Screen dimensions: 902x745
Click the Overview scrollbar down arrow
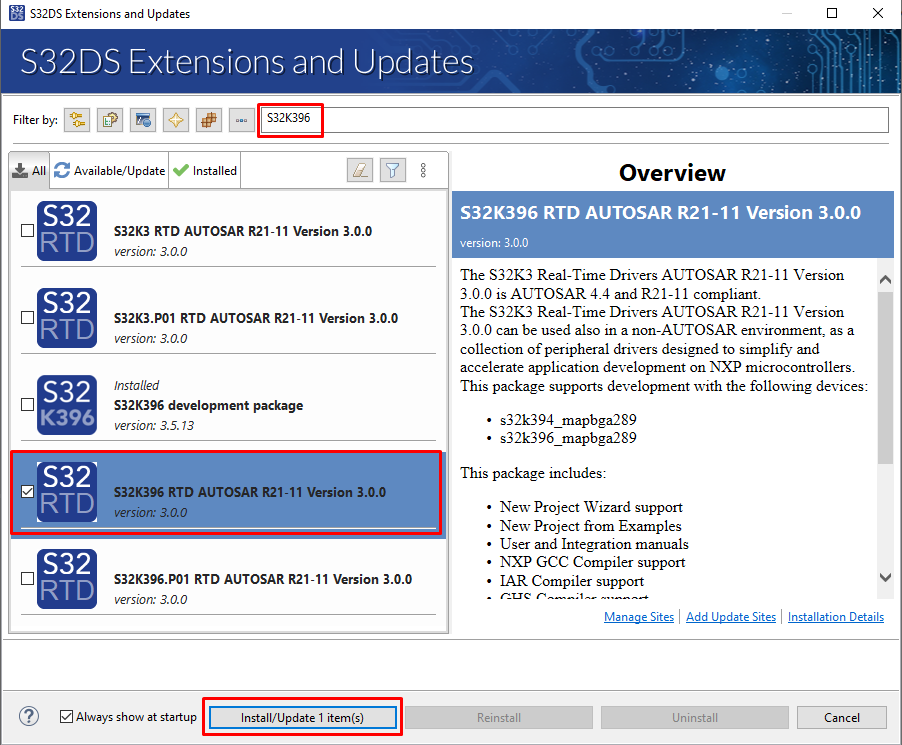point(886,577)
